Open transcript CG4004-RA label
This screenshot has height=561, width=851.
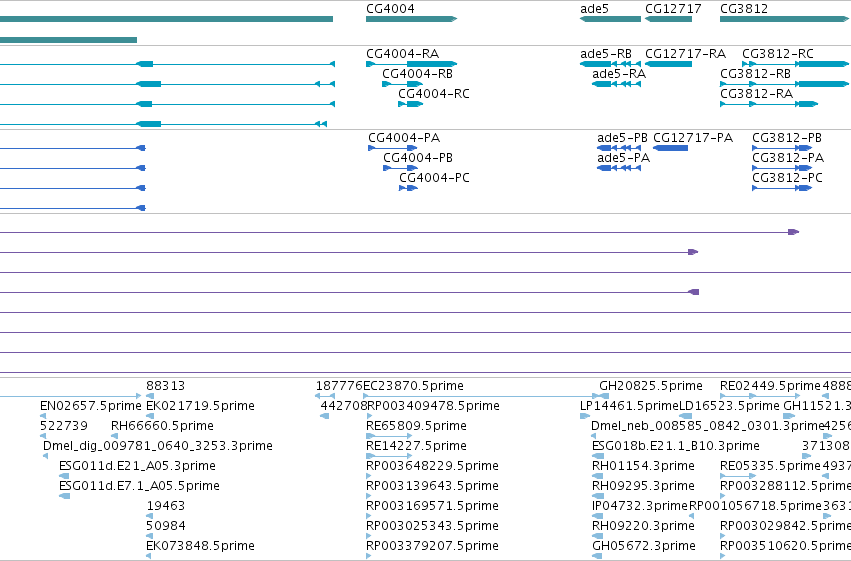tap(402, 54)
